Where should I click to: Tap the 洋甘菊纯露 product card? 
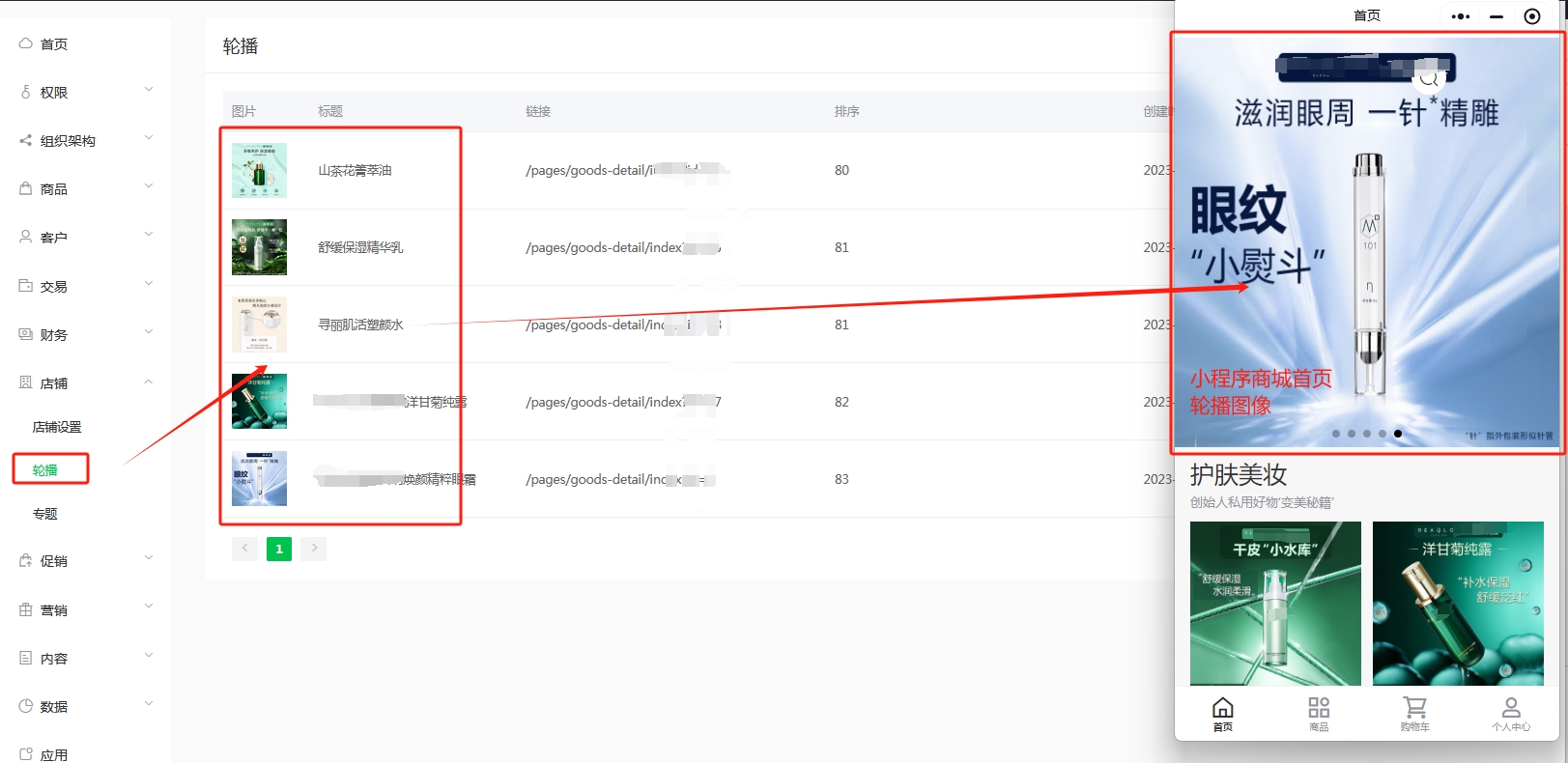tap(1458, 604)
